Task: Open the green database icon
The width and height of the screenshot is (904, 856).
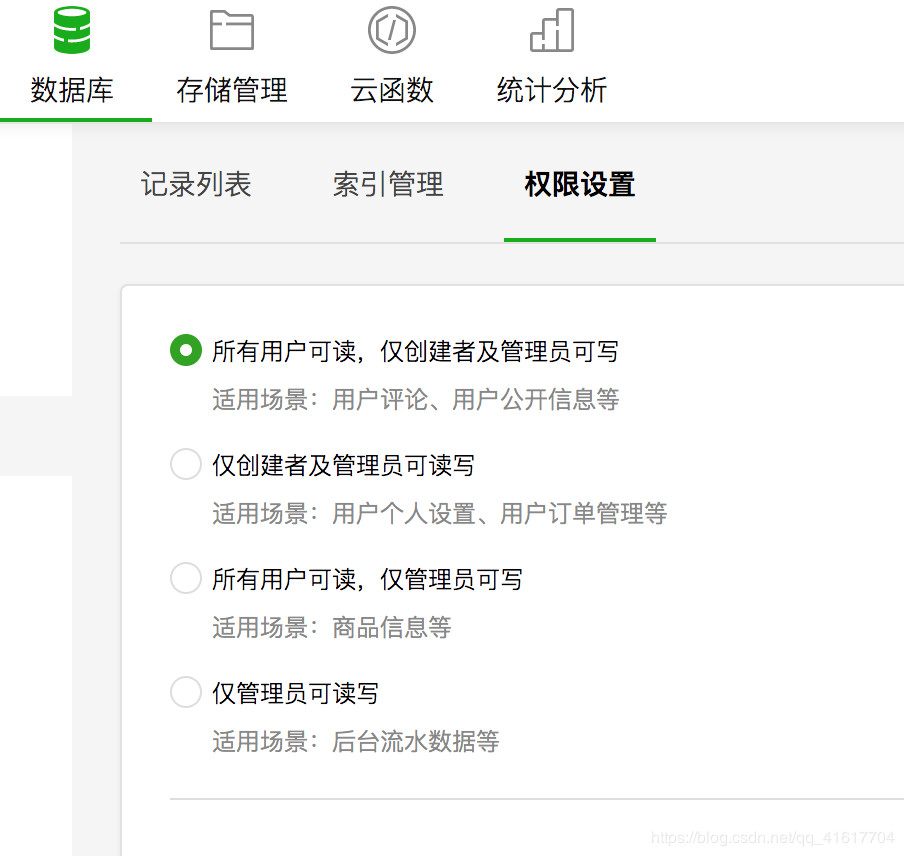Action: (x=72, y=30)
